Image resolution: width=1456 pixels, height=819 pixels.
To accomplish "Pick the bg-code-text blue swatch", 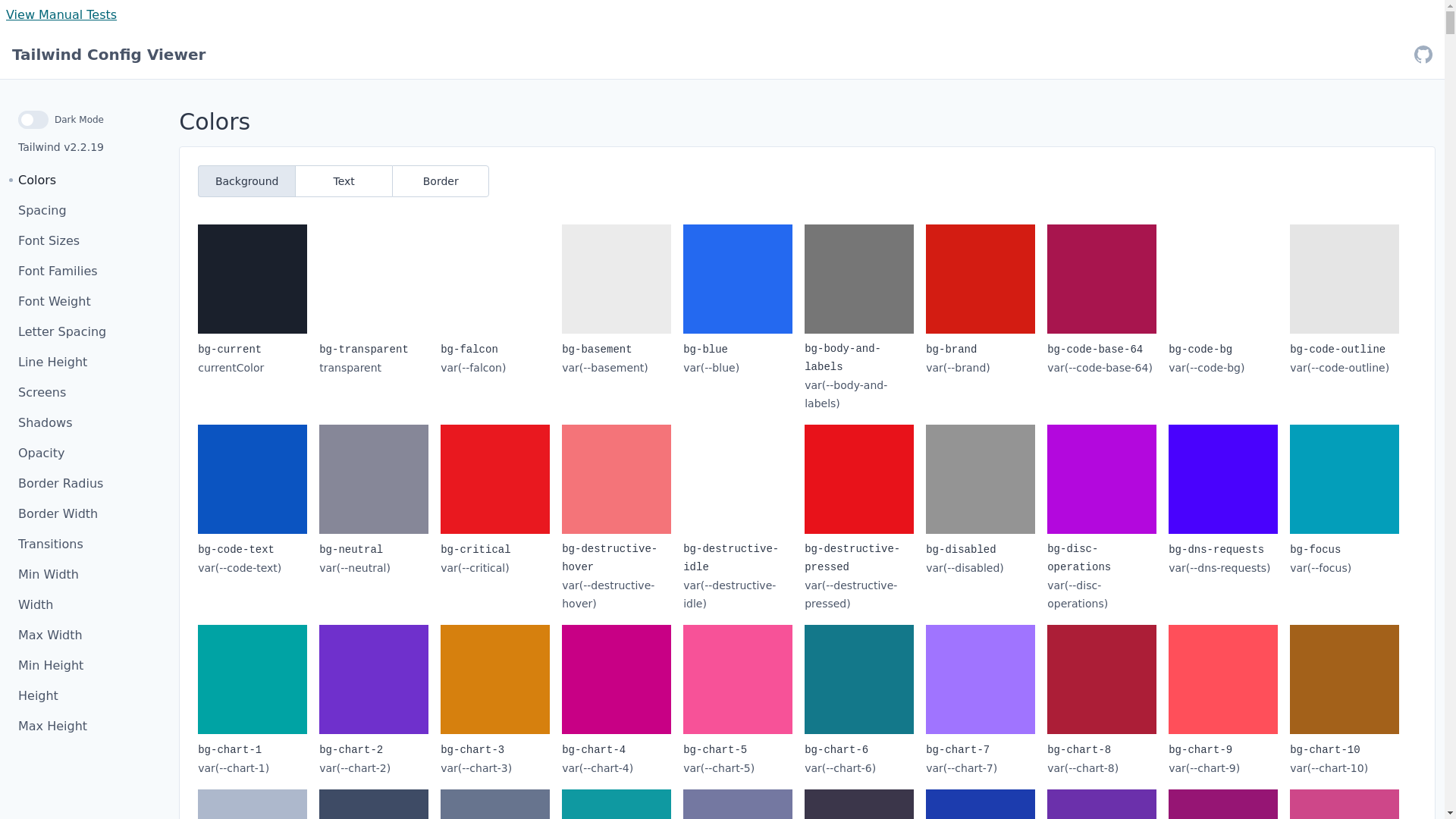I will click(253, 479).
